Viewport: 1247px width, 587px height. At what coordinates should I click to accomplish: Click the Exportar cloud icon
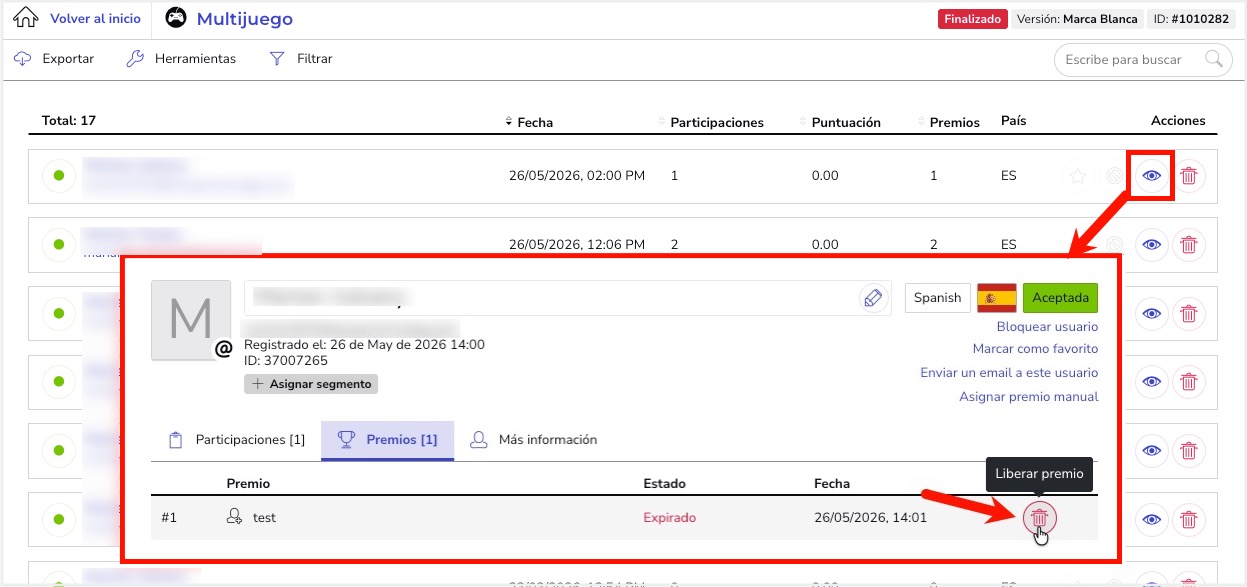coord(23,59)
